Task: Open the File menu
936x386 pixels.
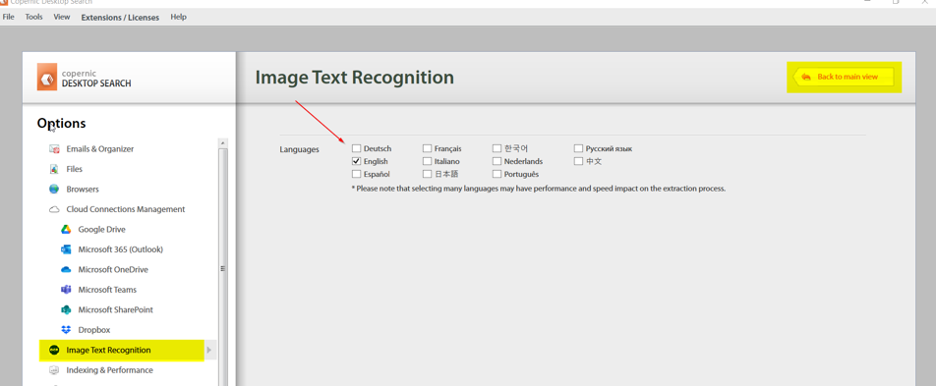Action: (8, 17)
